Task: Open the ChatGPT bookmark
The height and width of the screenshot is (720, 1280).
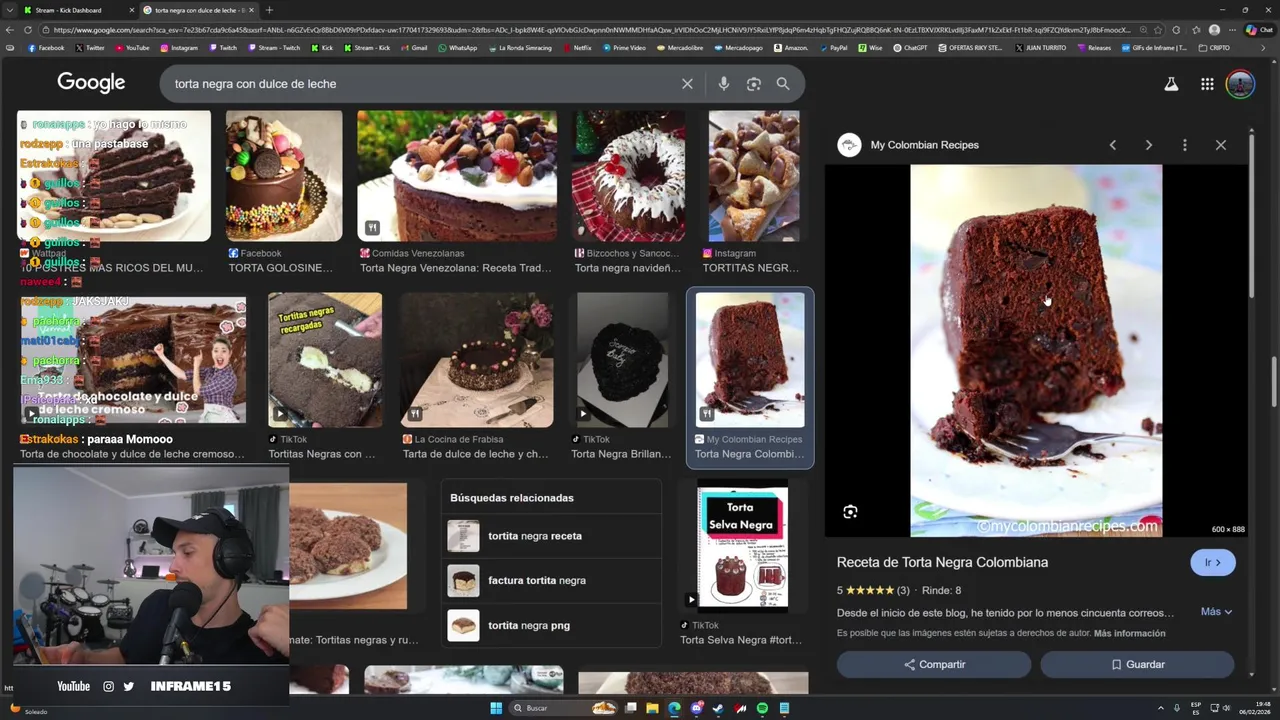Action: coord(910,47)
